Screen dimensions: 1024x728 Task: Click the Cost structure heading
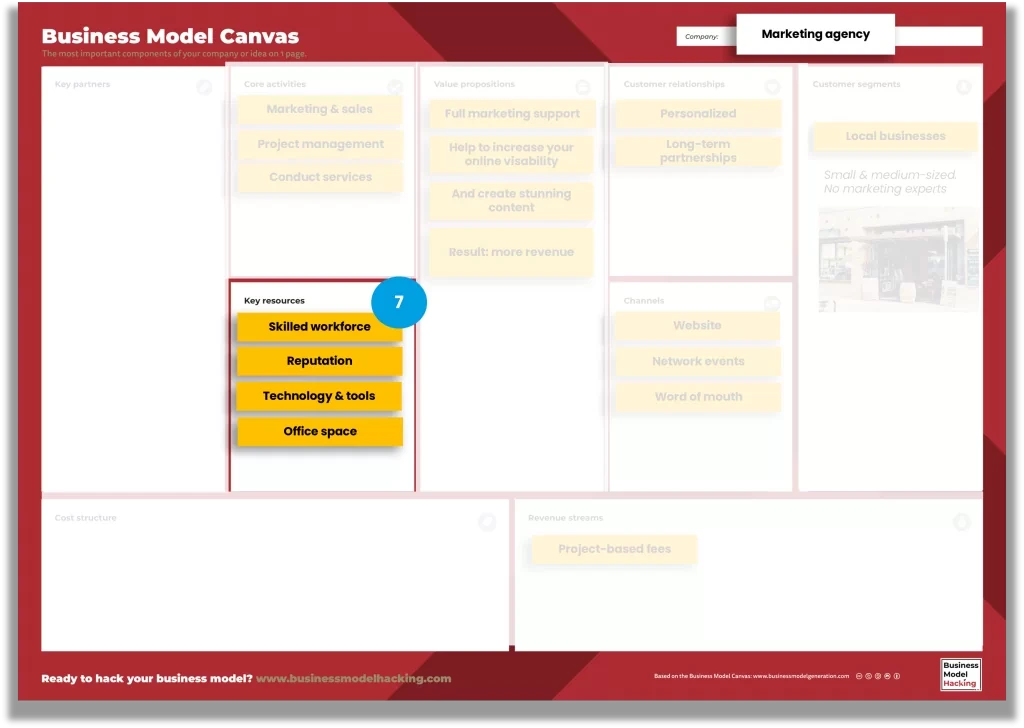pyautogui.click(x=86, y=518)
